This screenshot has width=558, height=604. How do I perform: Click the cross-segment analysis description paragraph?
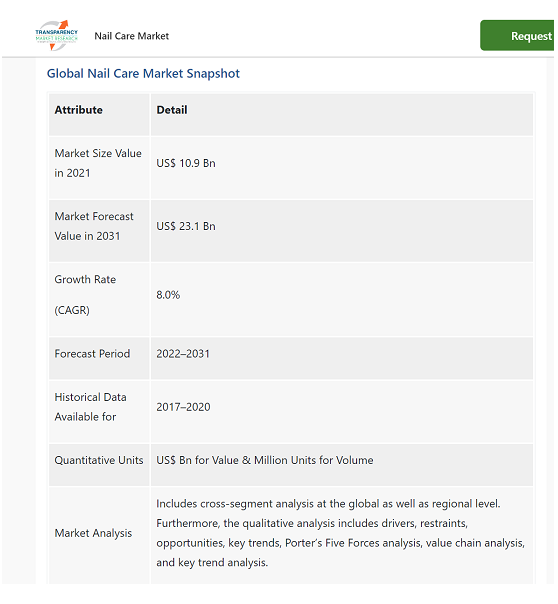point(340,533)
